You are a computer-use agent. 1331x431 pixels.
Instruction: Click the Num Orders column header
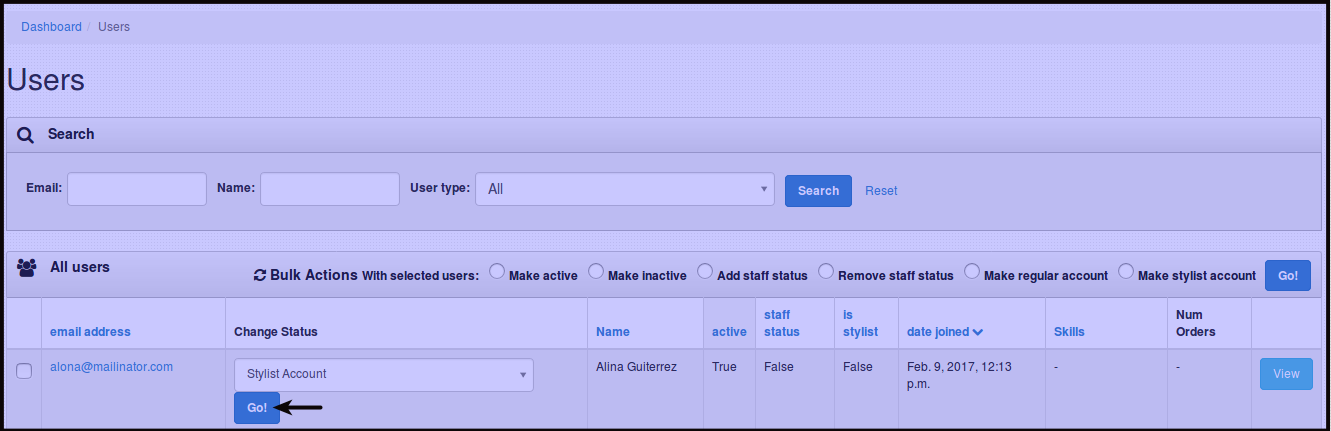pos(1196,323)
